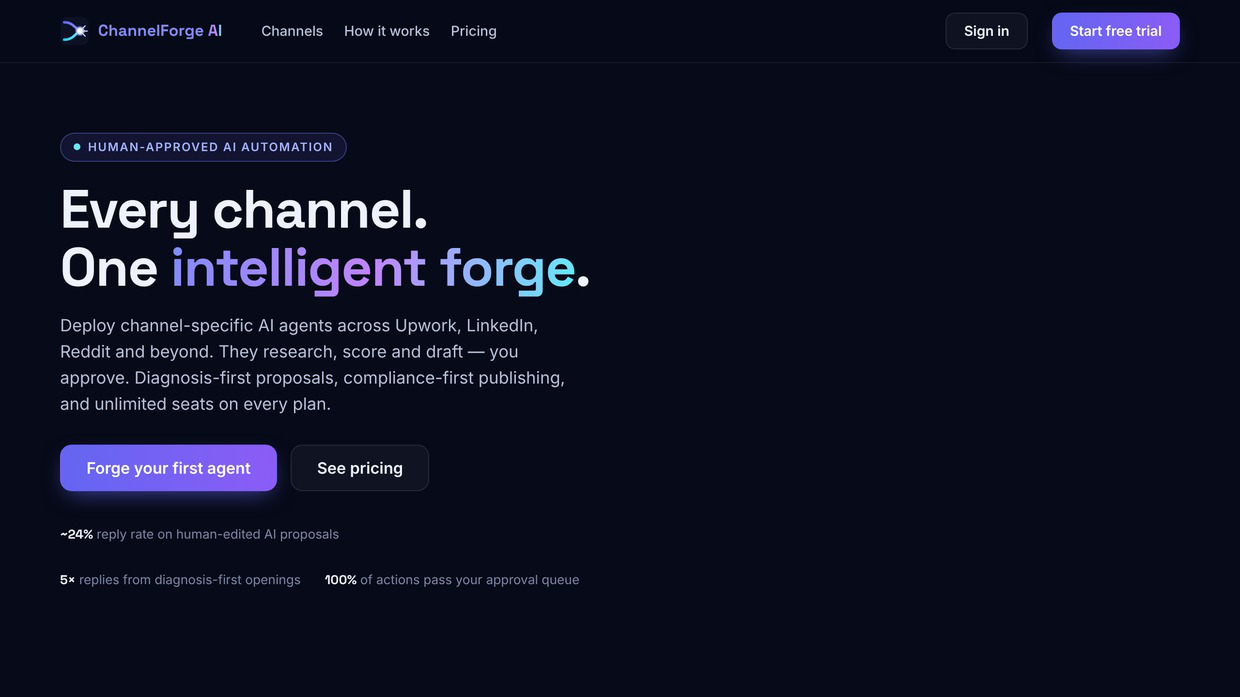Open Pricing in the top navigation

pos(474,31)
